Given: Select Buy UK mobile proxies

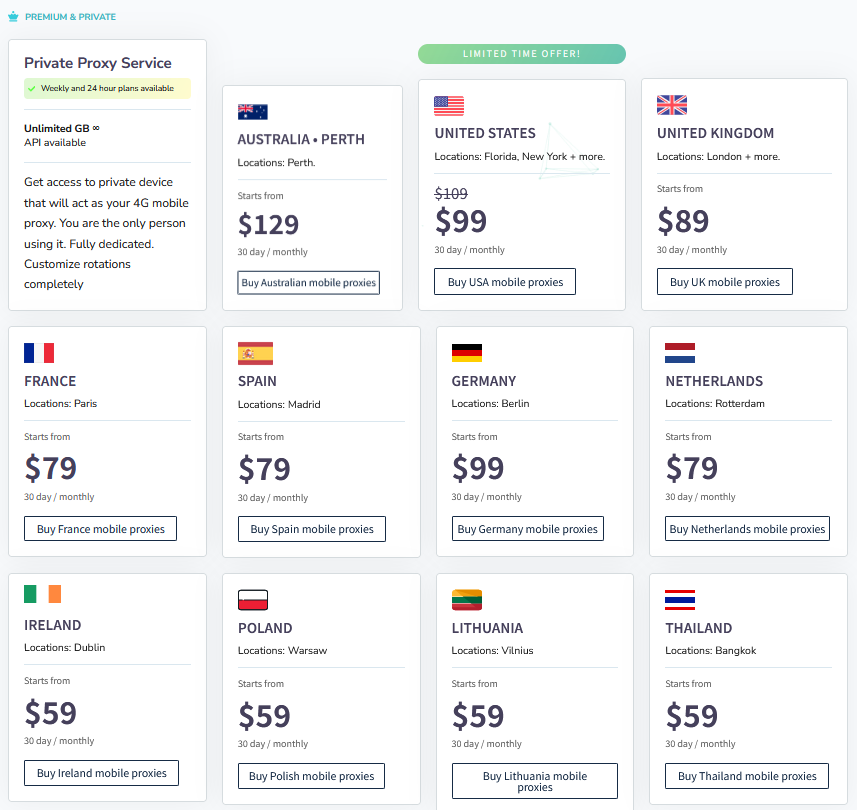Looking at the screenshot, I should coord(725,282).
